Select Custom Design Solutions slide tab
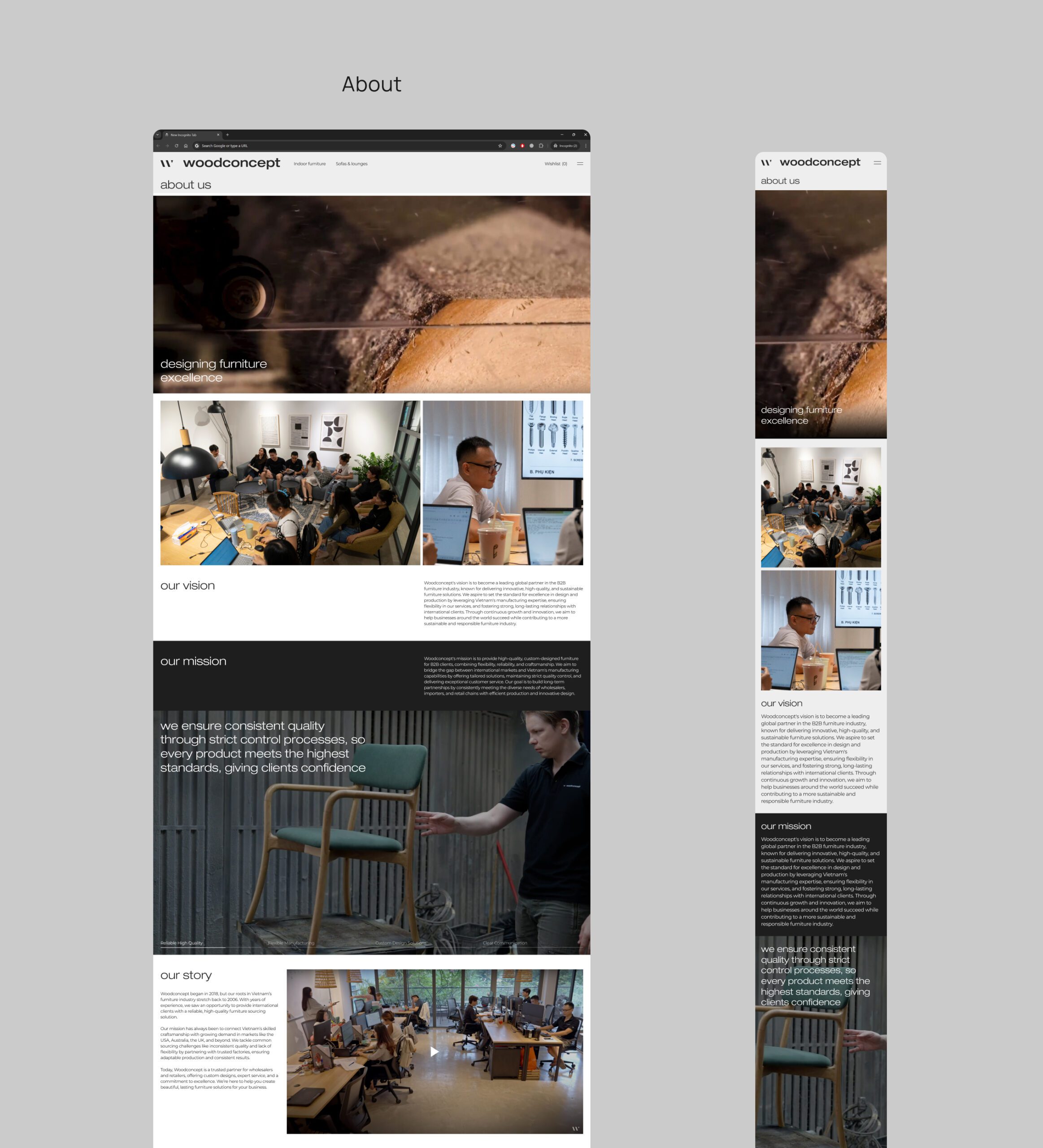 [x=400, y=943]
